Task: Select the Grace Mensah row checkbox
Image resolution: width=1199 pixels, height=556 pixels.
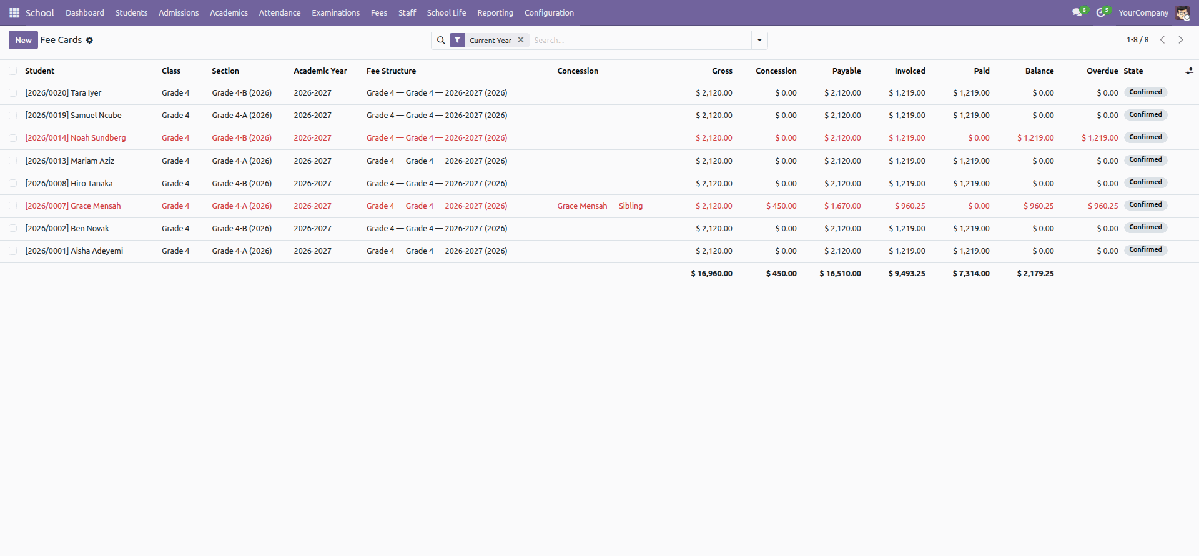Action: 12,206
